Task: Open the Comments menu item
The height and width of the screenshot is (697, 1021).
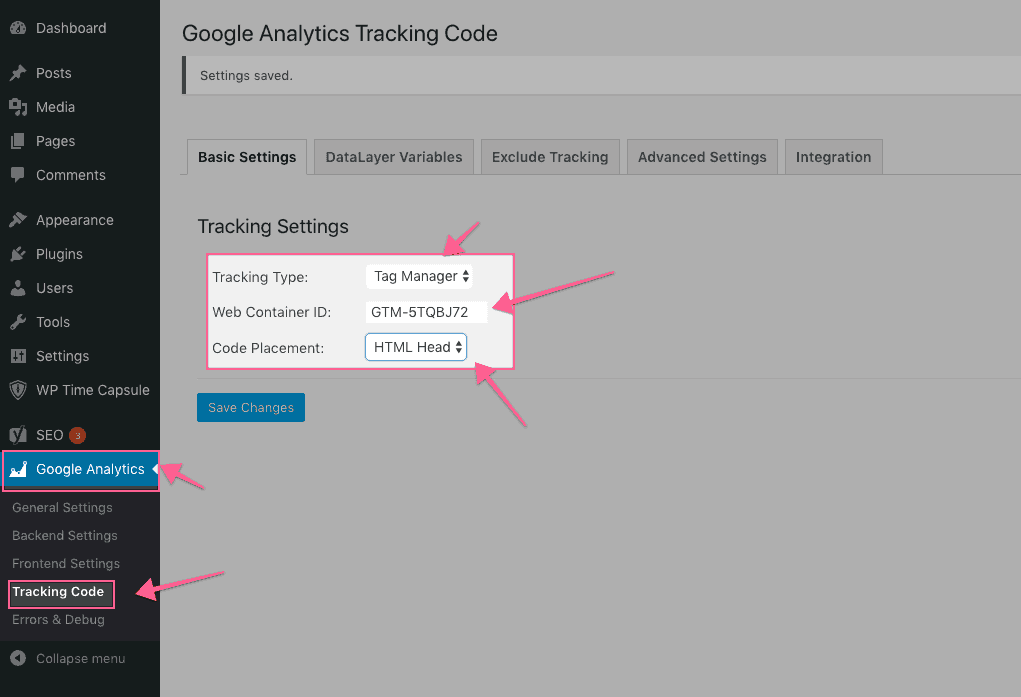Action: 79,175
